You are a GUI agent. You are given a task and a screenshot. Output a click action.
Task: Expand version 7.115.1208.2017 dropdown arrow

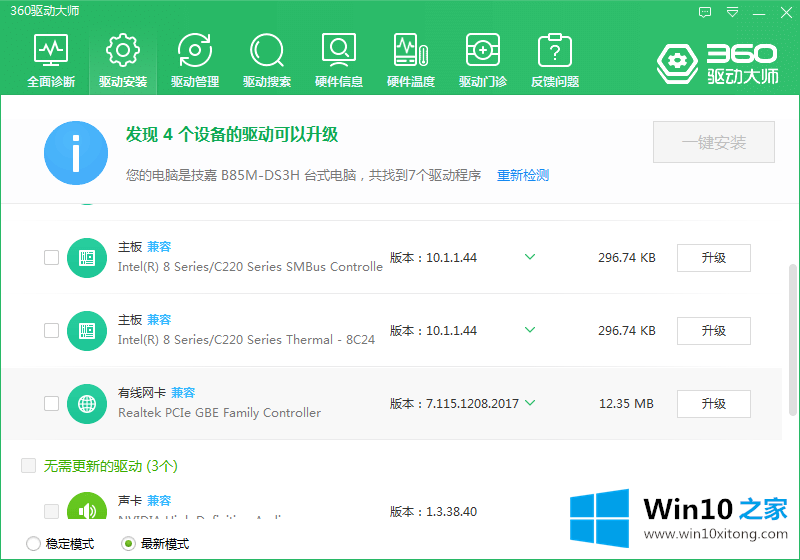[530, 402]
